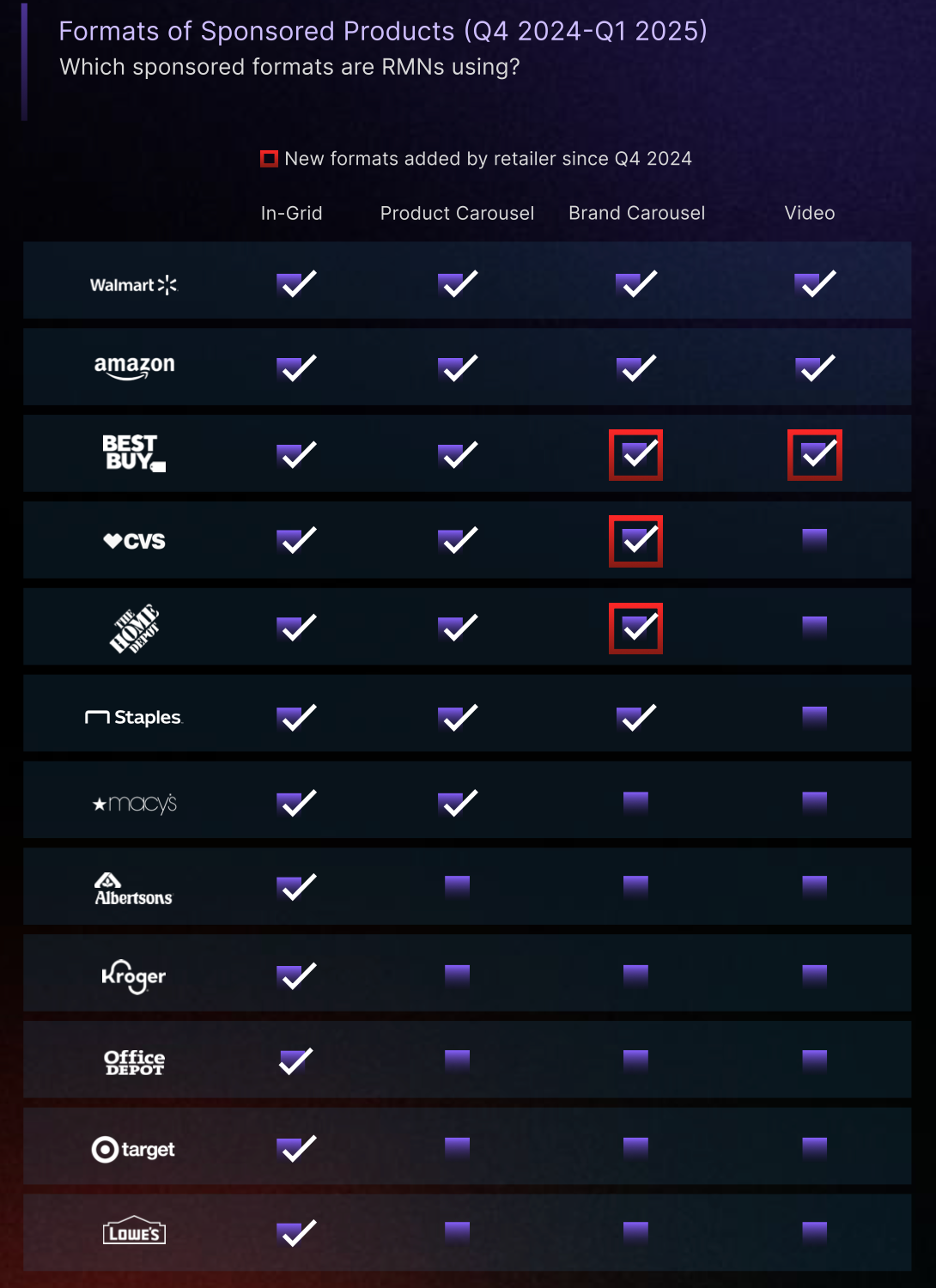Click the Brand Carousel column header
Screen dimensions: 936x1288
637,213
